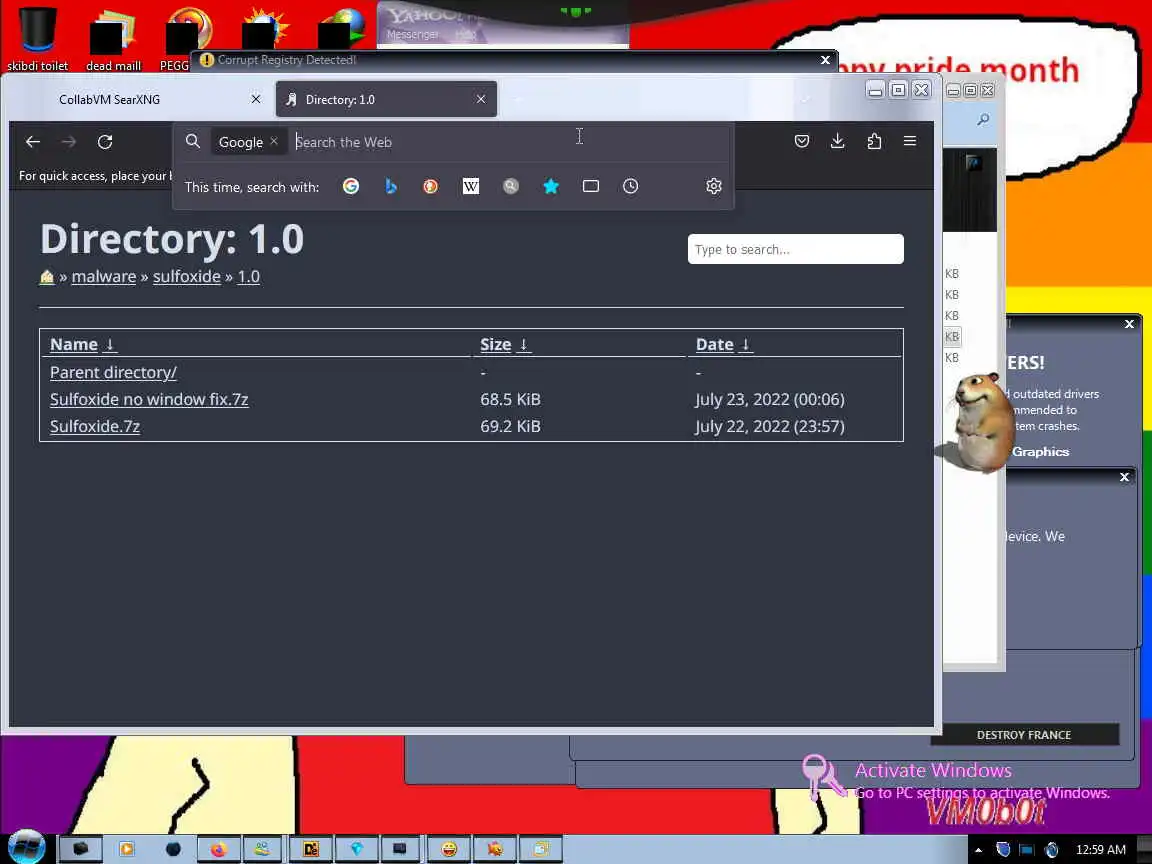Viewport: 1152px width, 864px height.
Task: Reload the Directory page
Action: coord(105,142)
